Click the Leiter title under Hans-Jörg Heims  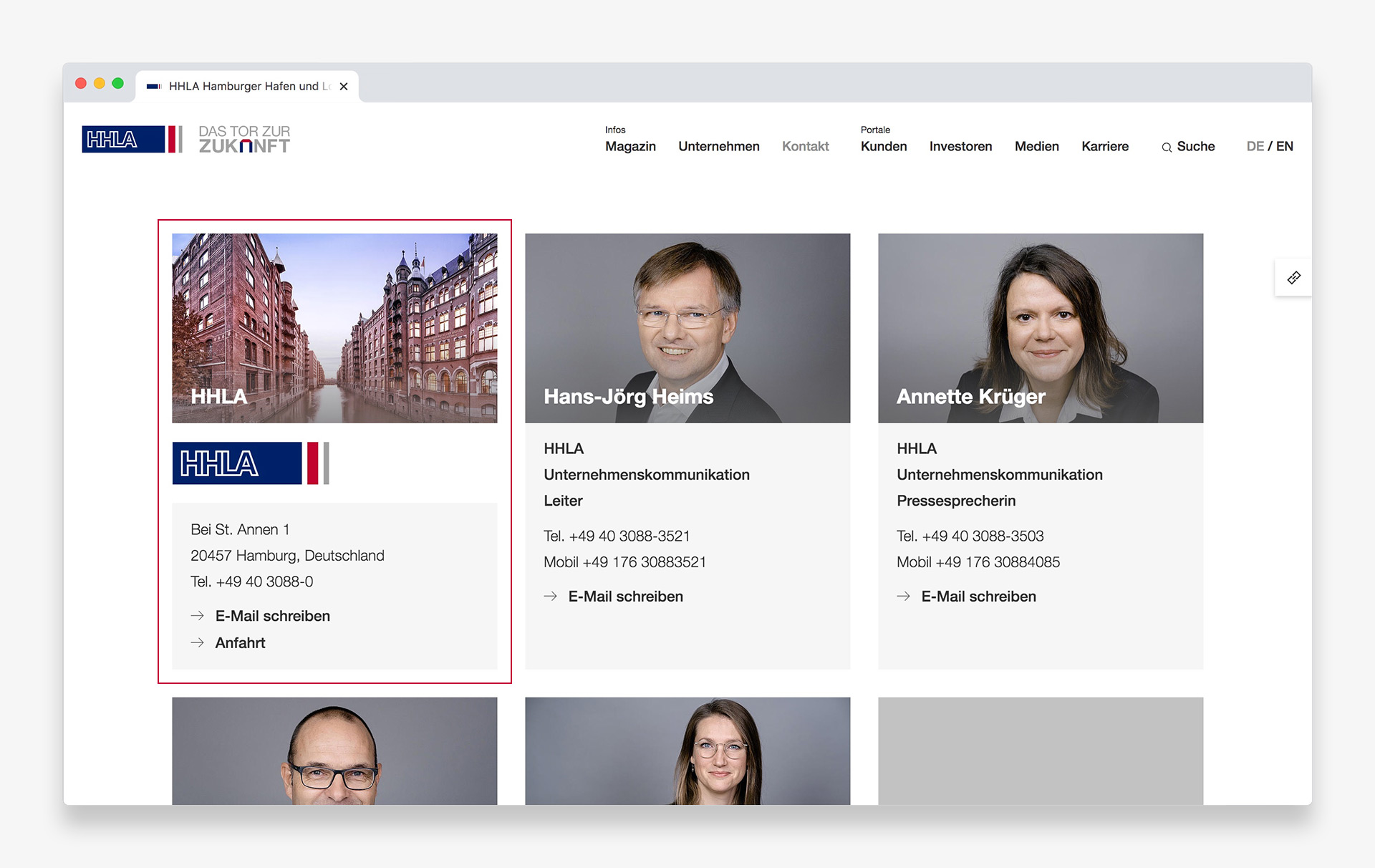pos(563,501)
